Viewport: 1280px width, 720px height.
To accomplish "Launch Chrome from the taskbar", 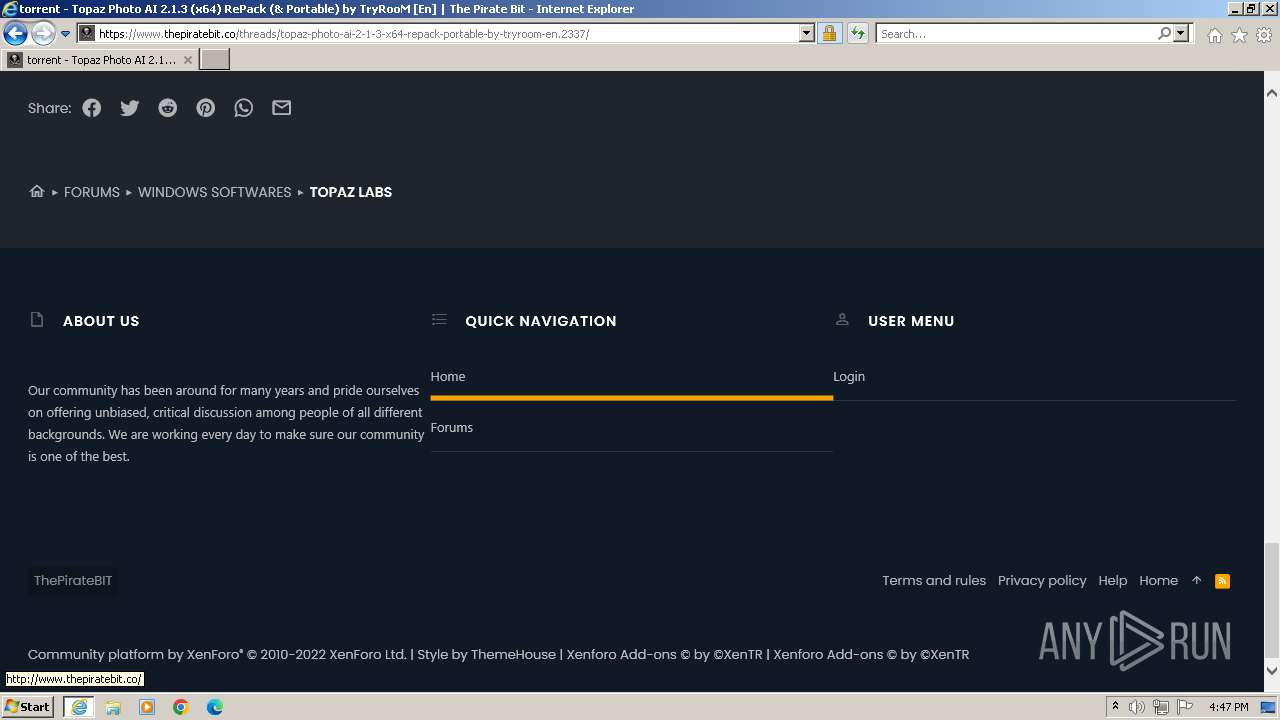I will [x=181, y=707].
